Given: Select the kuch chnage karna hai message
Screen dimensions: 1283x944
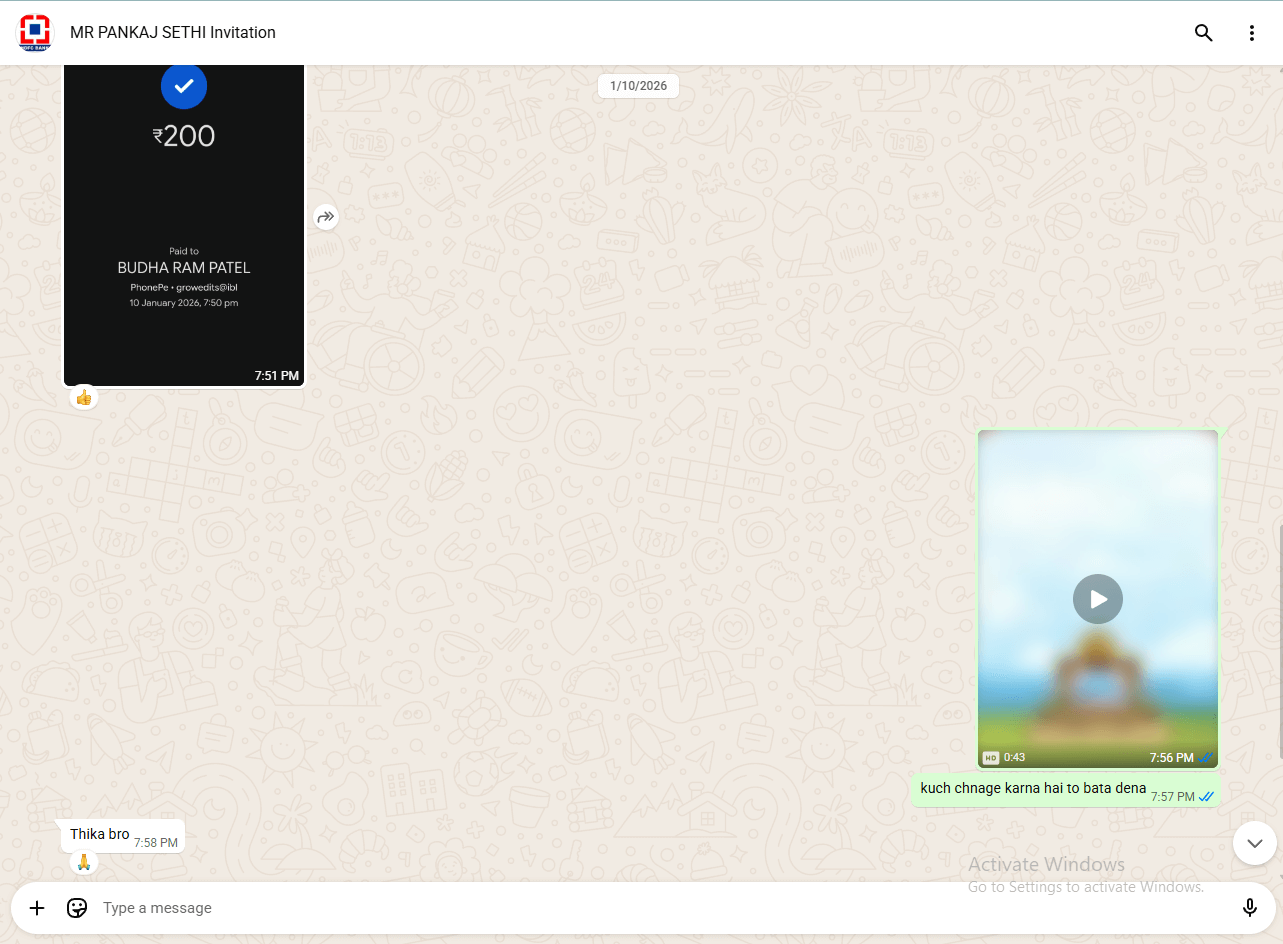Looking at the screenshot, I should tap(1032, 789).
